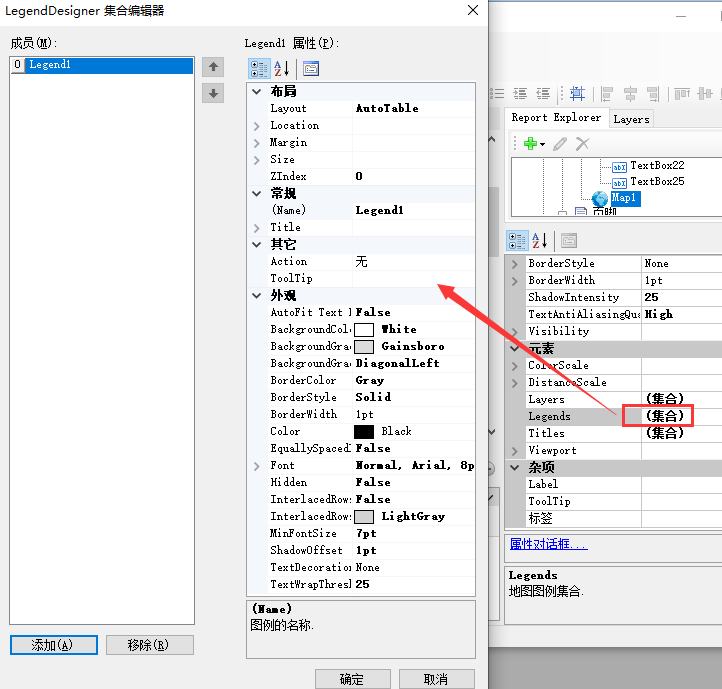This screenshot has height=689, width=722.
Task: Select TextBox25 node icon in tree
Action: (x=619, y=183)
